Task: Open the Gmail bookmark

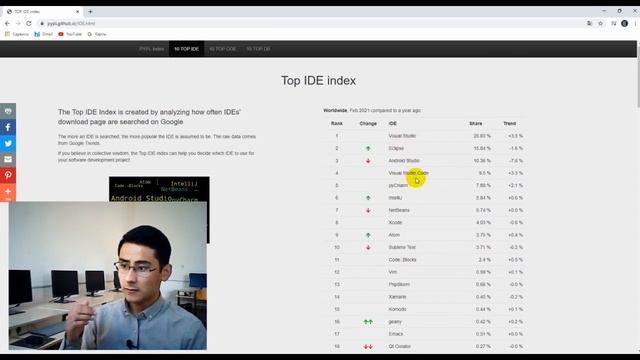Action: pos(43,34)
